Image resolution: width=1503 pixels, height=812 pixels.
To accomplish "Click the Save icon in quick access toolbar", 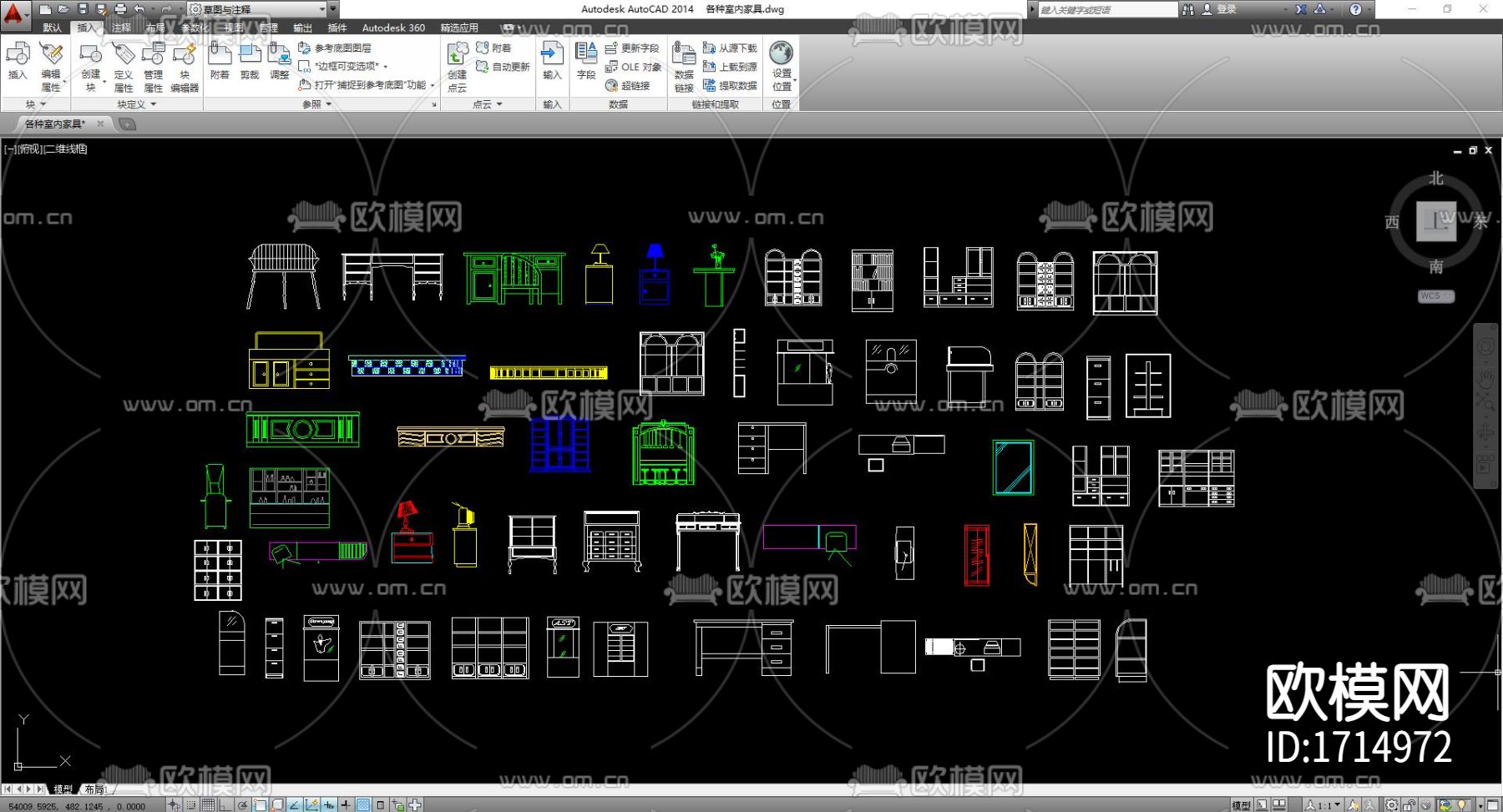I will tap(83, 9).
